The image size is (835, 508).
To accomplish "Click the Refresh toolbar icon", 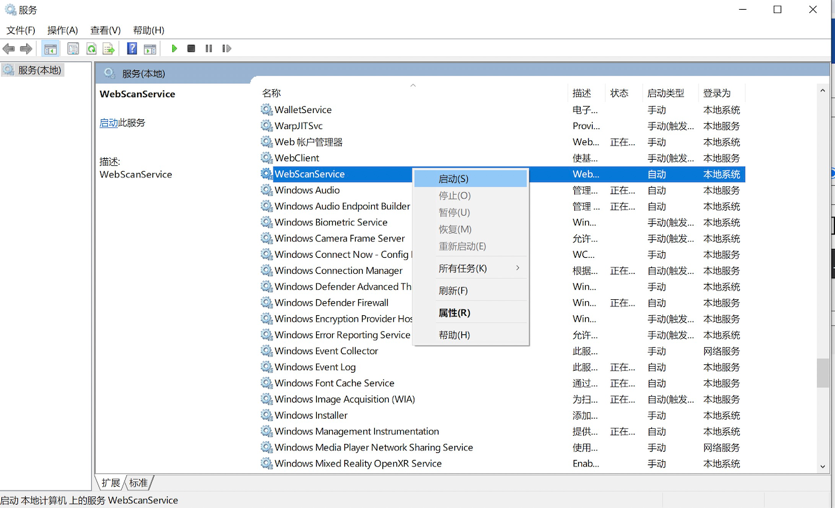I will pyautogui.click(x=92, y=49).
